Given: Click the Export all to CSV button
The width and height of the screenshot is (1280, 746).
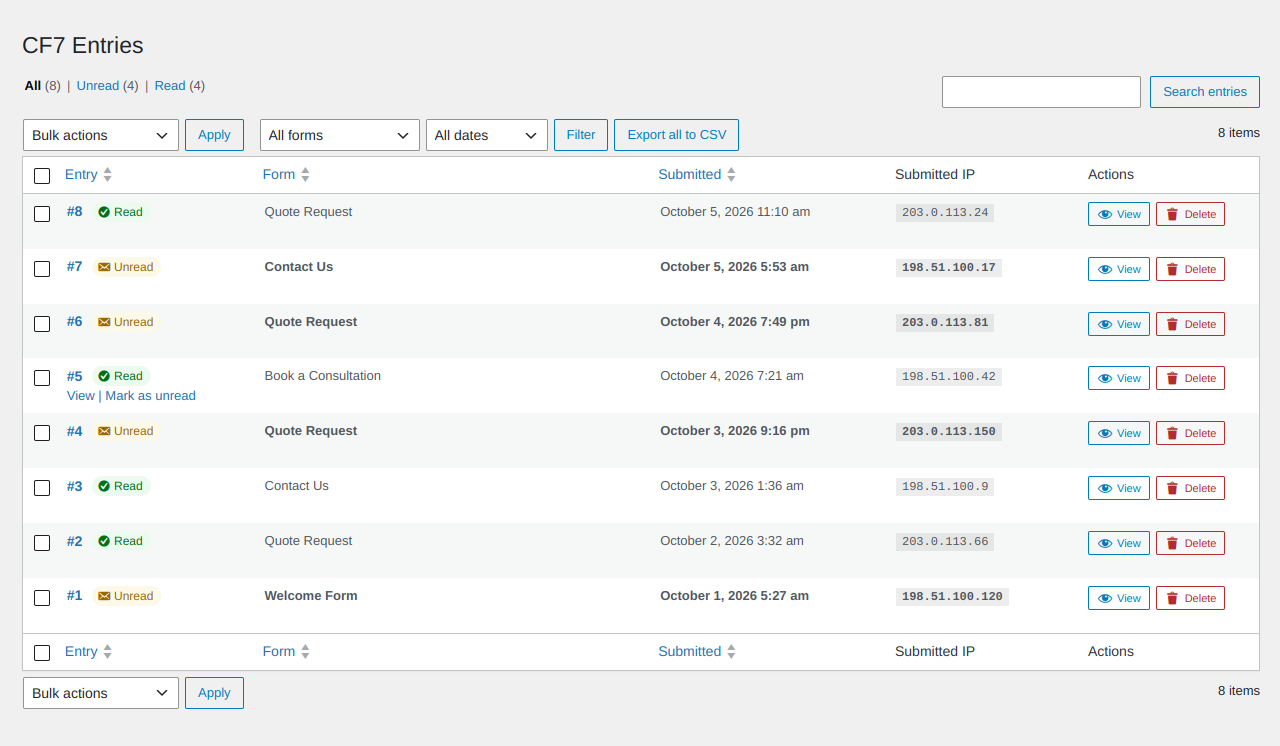Looking at the screenshot, I should 677,135.
